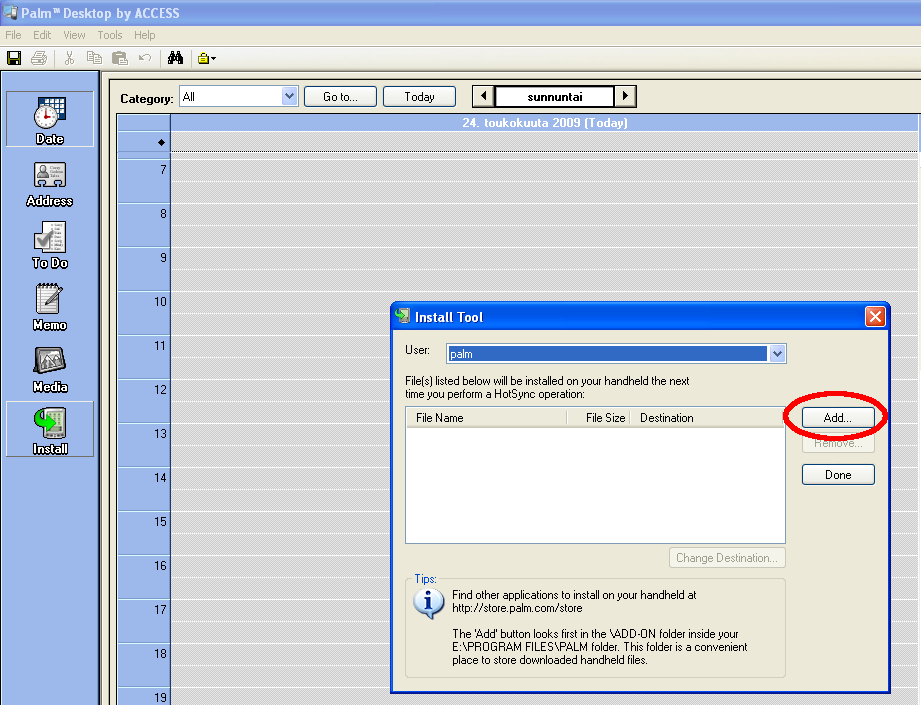Click the Palm Desktop title bar icon
Viewport: 921px width, 705px height.
pyautogui.click(x=10, y=12)
